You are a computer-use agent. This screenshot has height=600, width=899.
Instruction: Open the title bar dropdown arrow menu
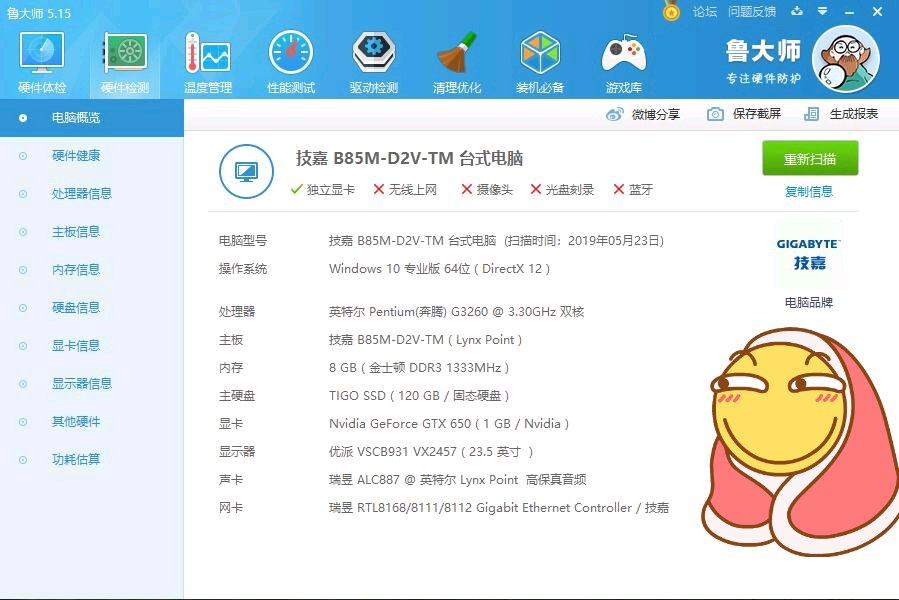[x=823, y=11]
